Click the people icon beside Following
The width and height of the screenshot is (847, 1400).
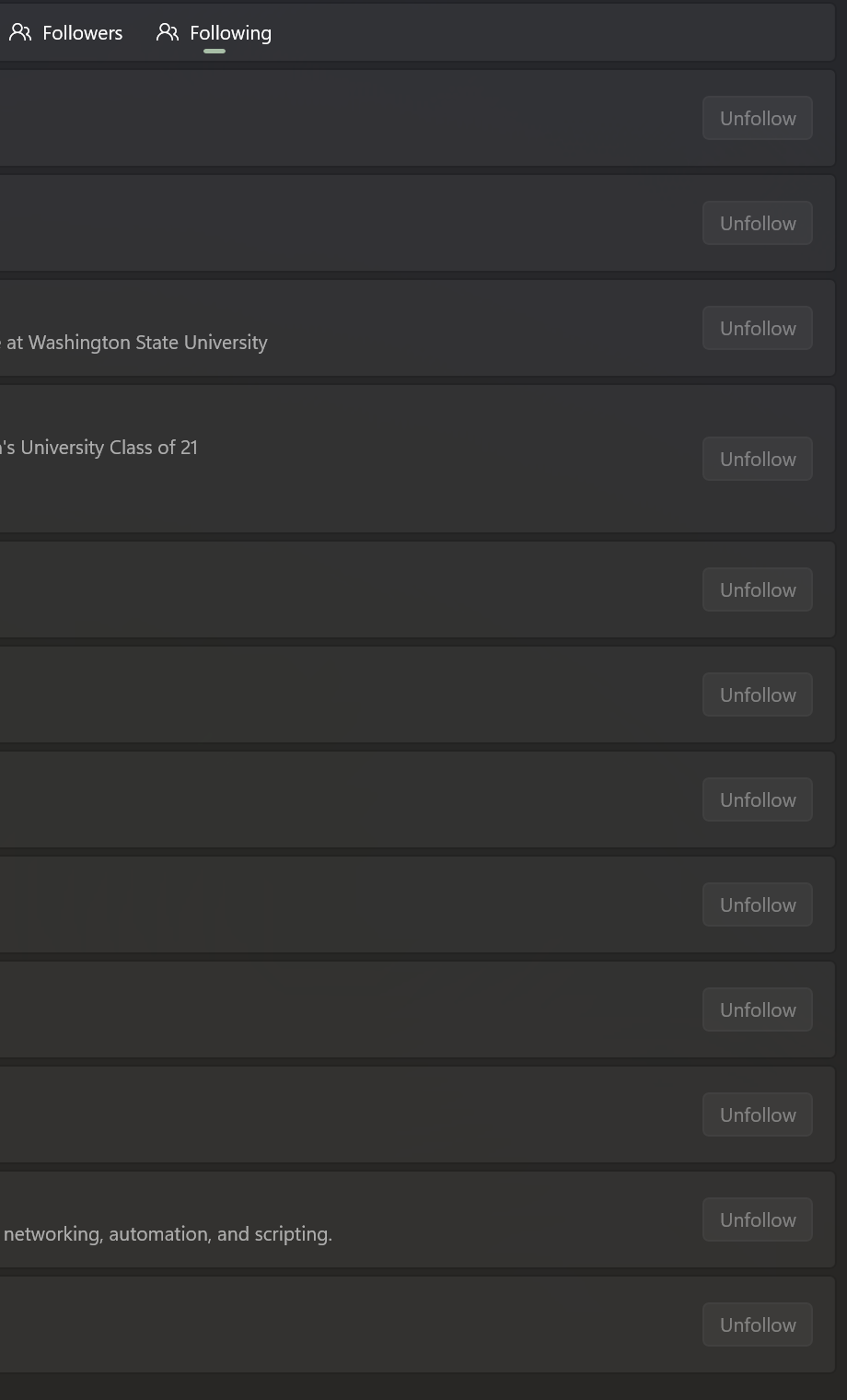pyautogui.click(x=167, y=32)
